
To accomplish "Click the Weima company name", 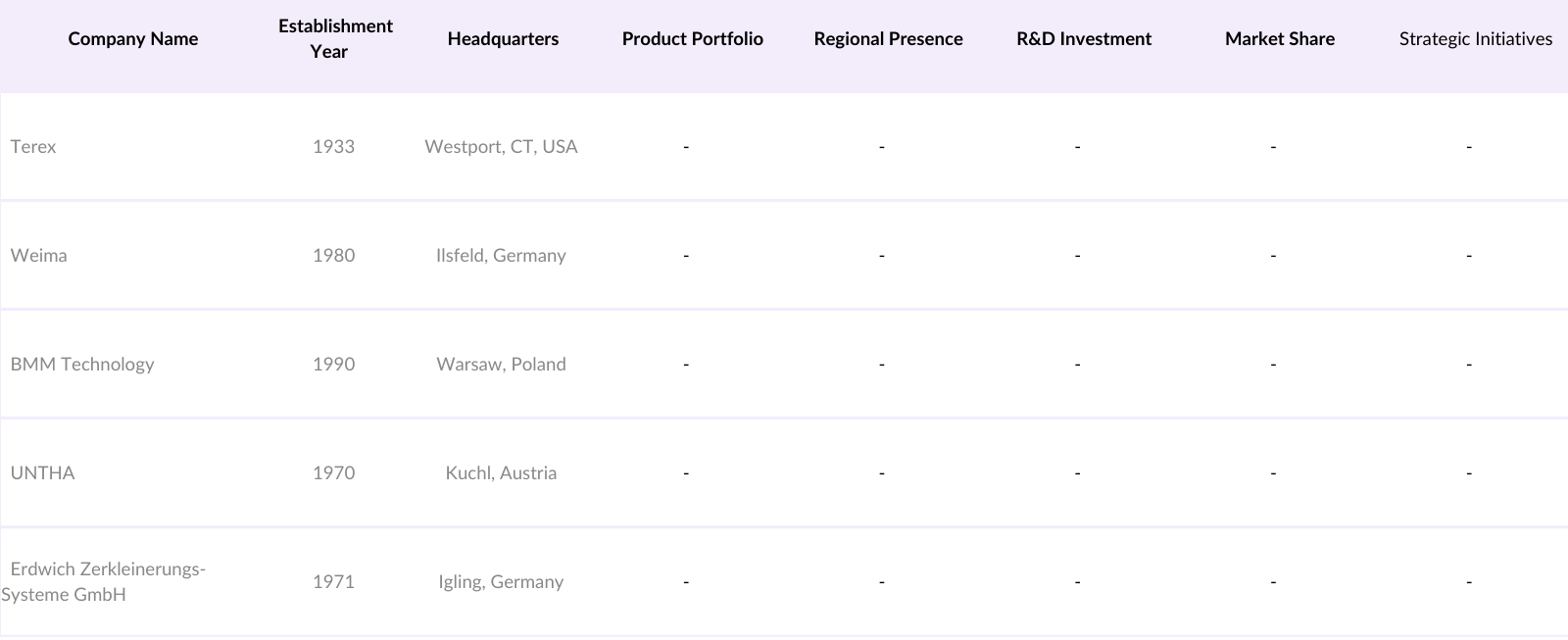I will (x=39, y=256).
